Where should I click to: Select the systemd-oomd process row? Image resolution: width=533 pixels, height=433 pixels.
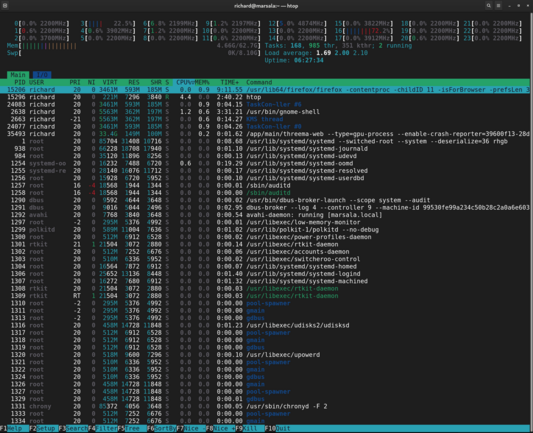tap(265, 163)
